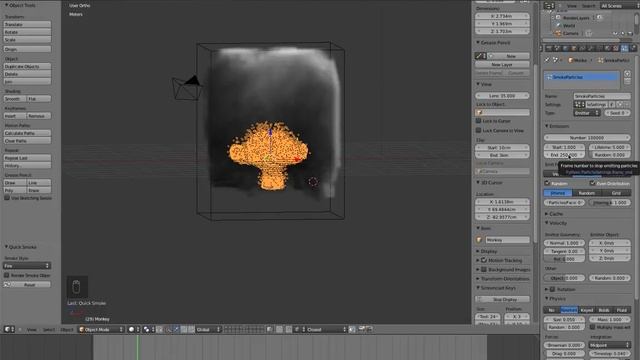Open the Object Mode dropdown
Screen dimensions: 640x360
pos(101,329)
